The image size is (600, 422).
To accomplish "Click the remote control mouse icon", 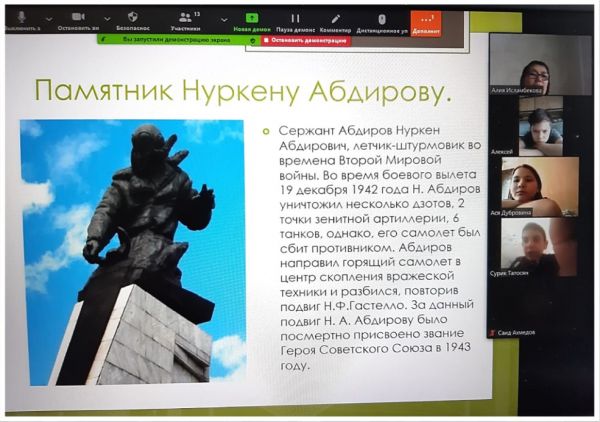I will point(381,21).
